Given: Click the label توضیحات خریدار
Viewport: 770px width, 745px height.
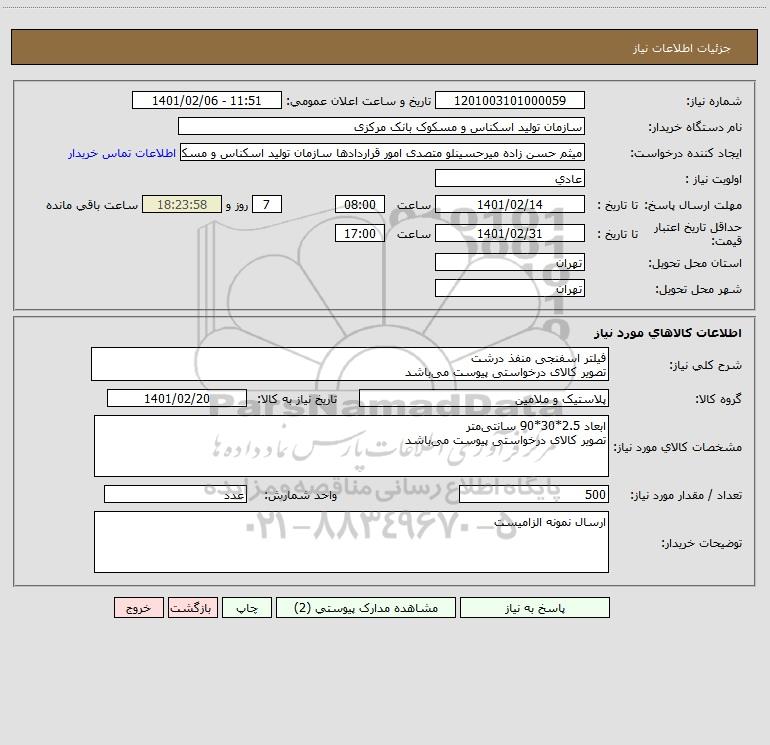Looking at the screenshot, I should pos(701,543).
